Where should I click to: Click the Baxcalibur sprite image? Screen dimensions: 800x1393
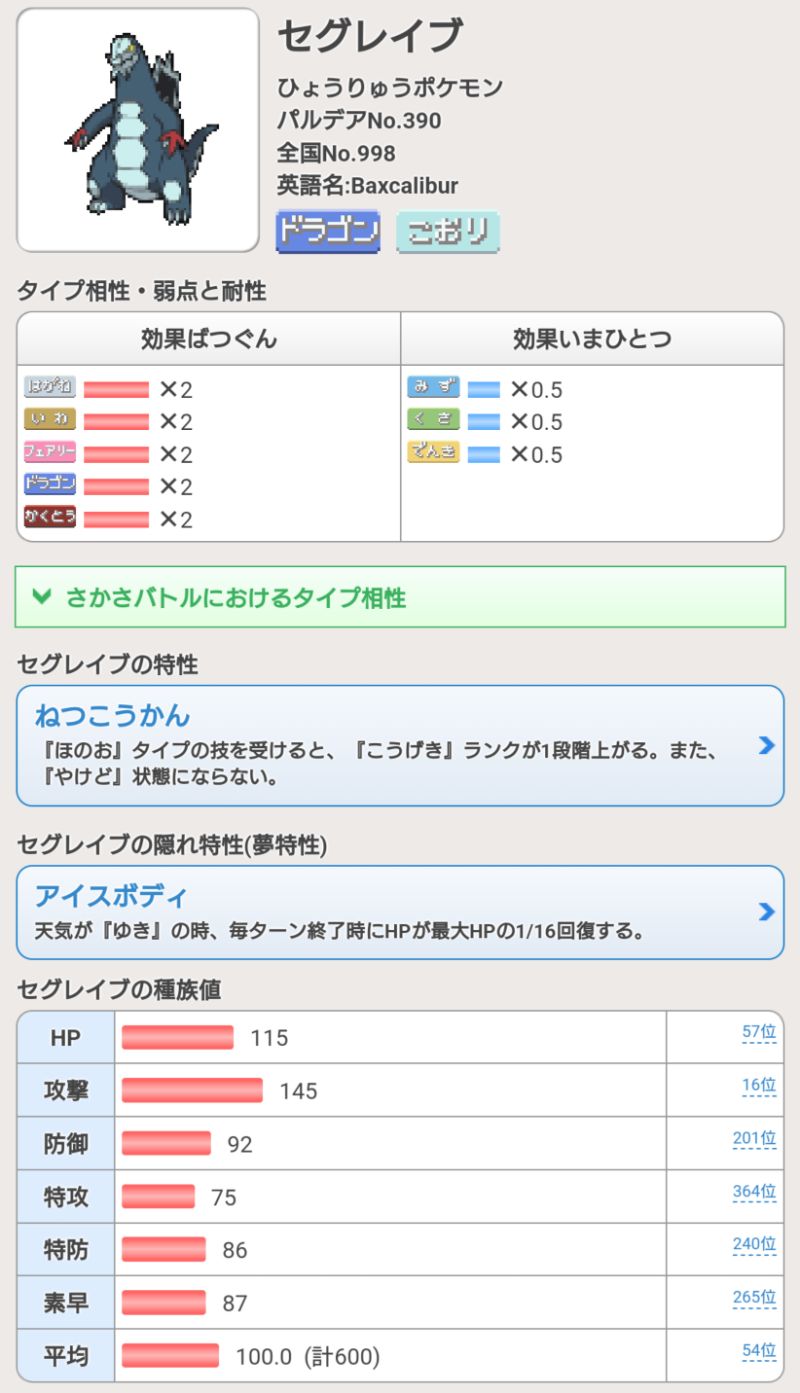pyautogui.click(x=138, y=130)
